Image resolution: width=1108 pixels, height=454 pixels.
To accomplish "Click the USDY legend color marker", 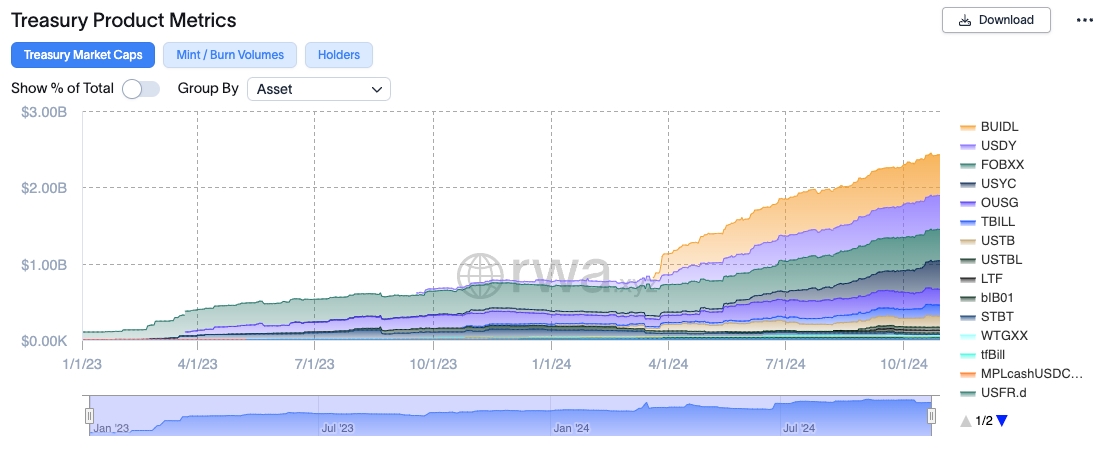I will point(967,146).
